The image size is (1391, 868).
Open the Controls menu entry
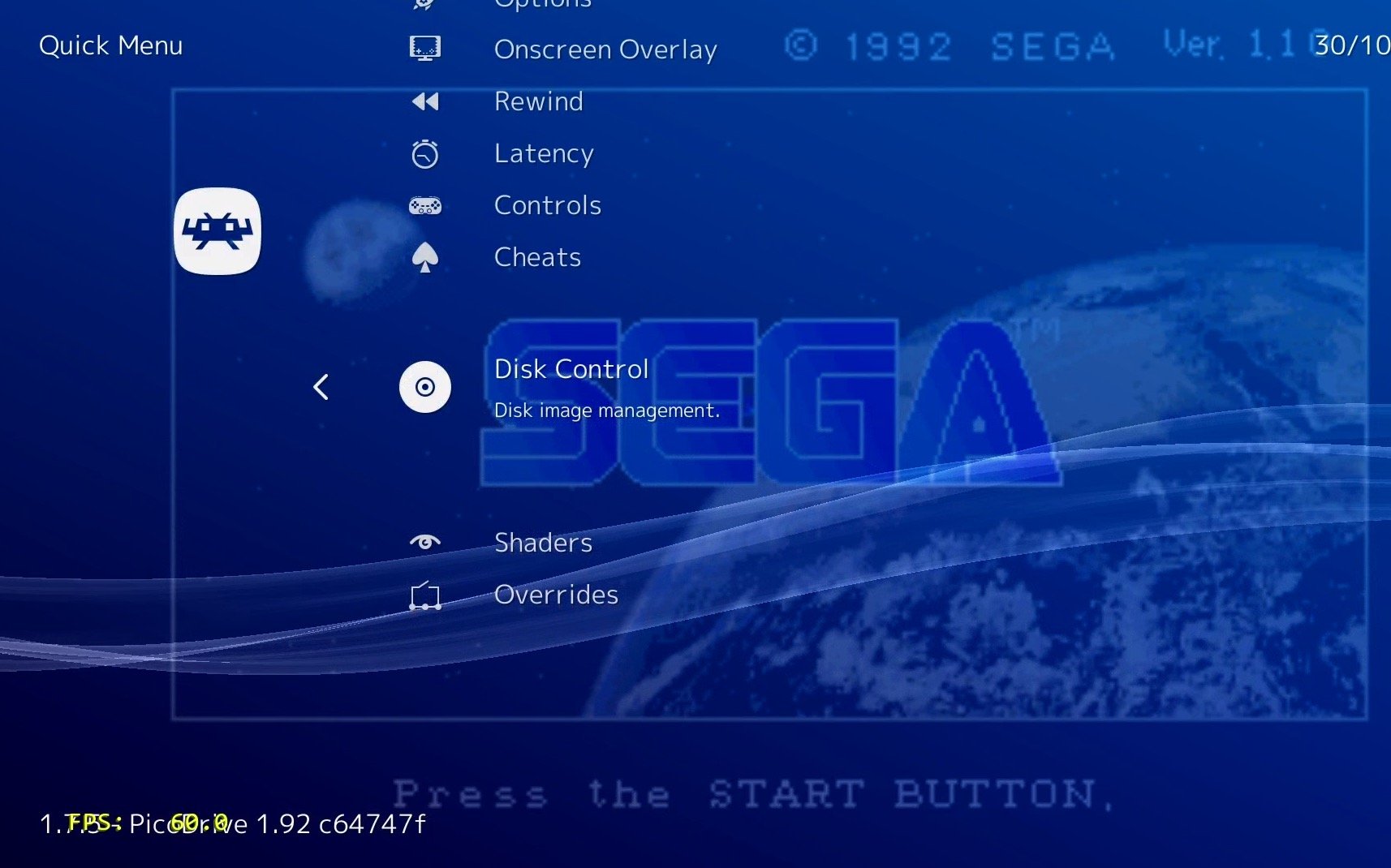548,205
